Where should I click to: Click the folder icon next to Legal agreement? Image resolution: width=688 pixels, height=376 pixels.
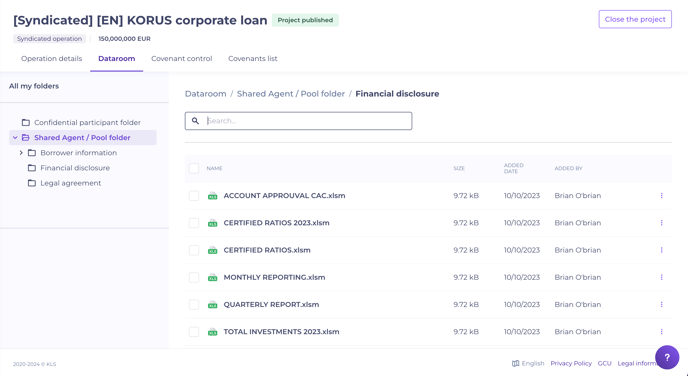(x=32, y=183)
